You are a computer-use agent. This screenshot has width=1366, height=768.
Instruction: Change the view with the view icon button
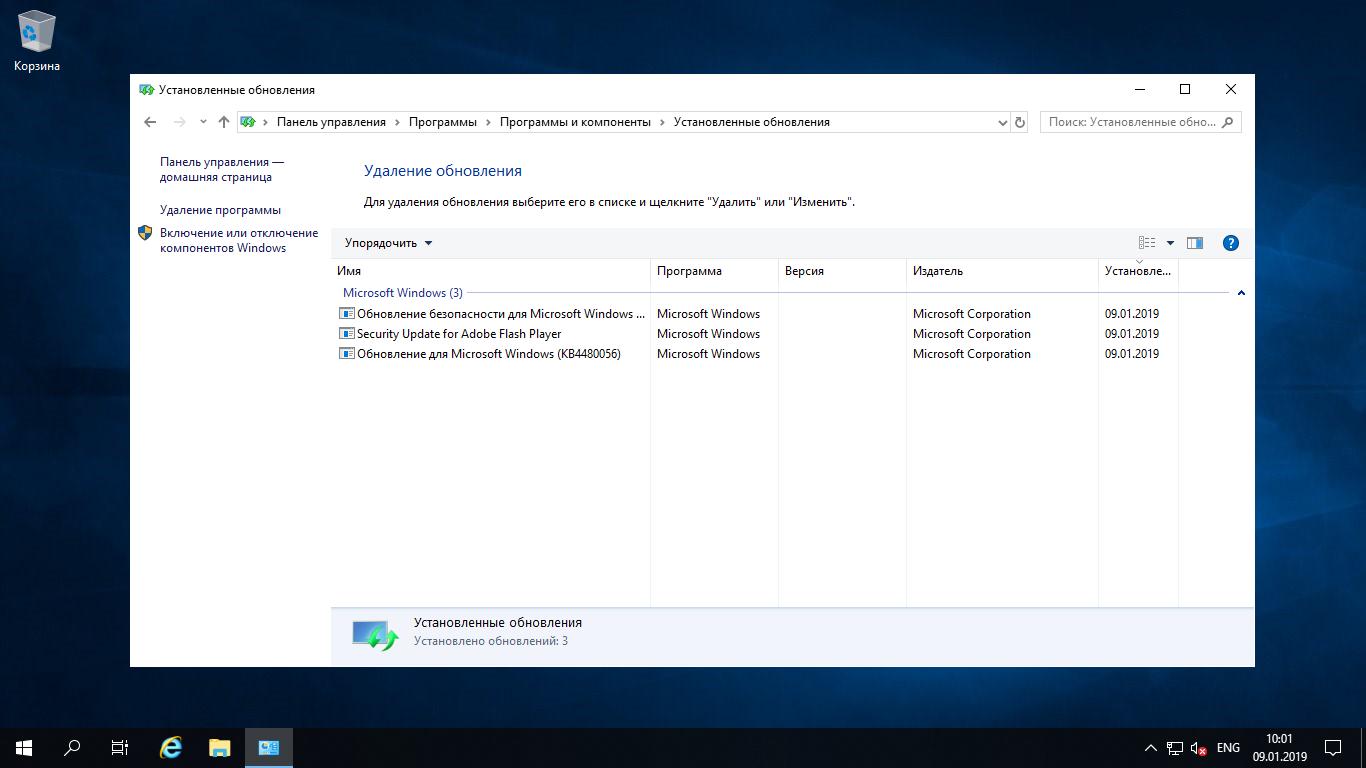click(x=1147, y=243)
